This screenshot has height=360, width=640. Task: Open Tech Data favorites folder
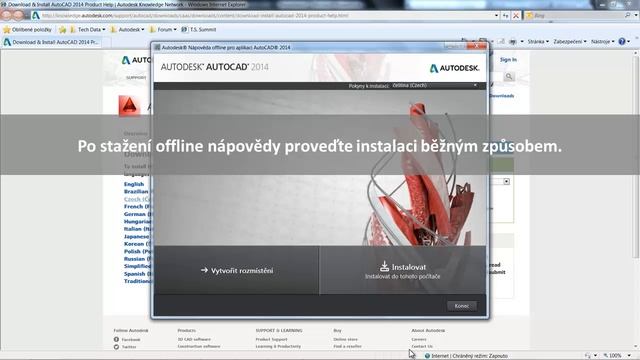88,29
